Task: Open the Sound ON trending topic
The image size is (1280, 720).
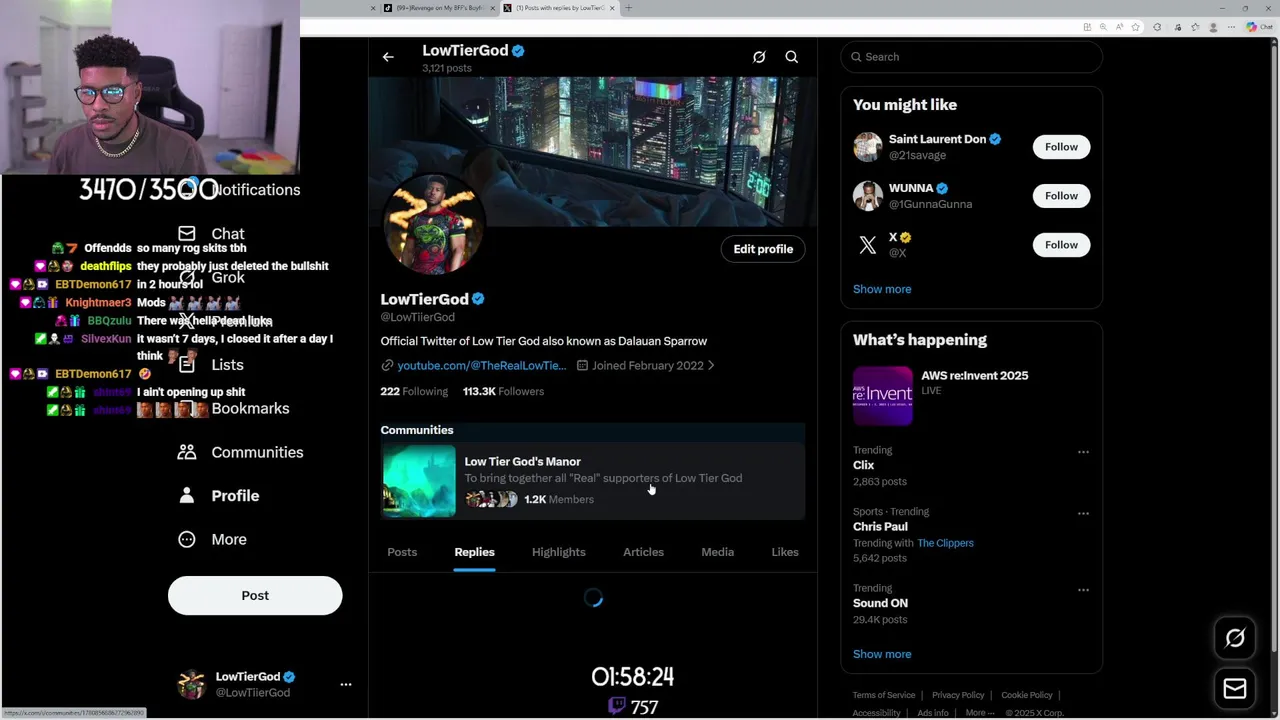Action: click(x=880, y=604)
